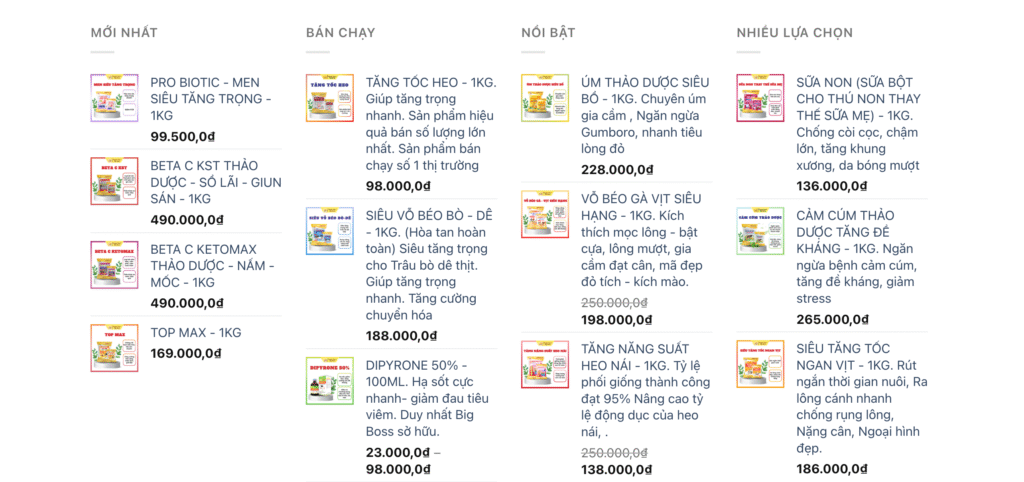Open the ÚM THẢO DƯỢC SIÊU BỔ thumbnail

(544, 98)
